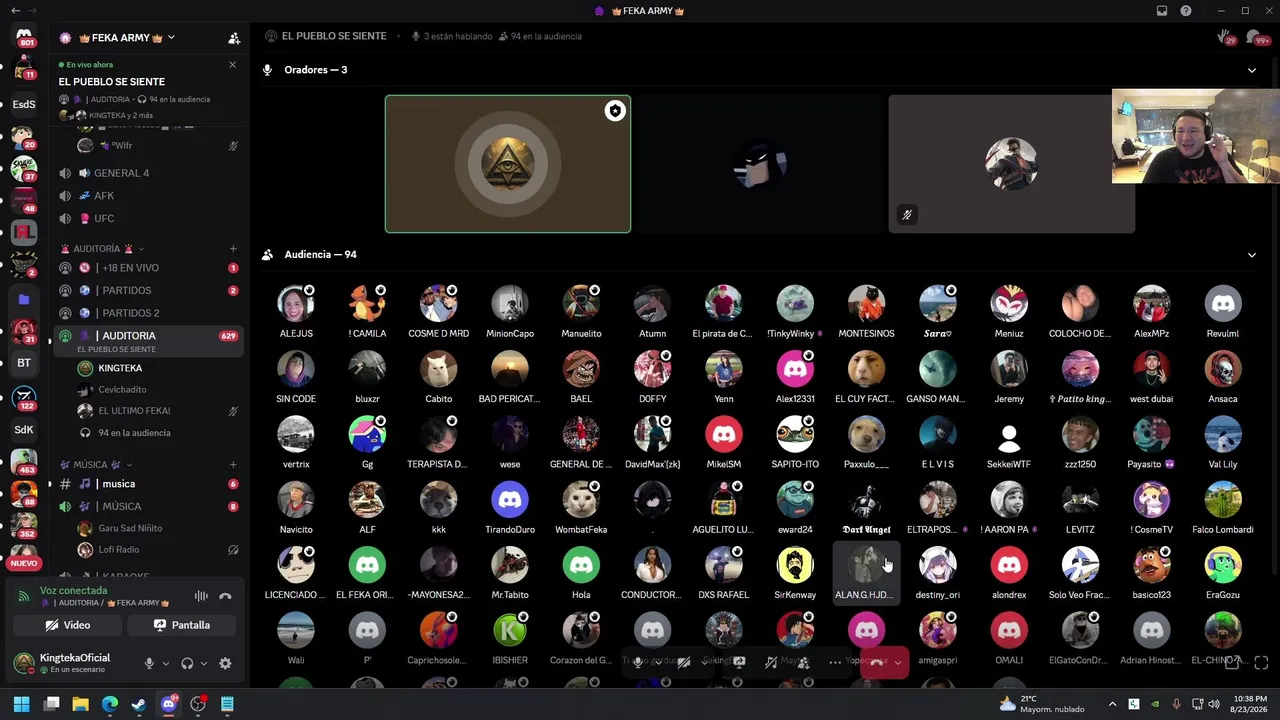Image resolution: width=1280 pixels, height=720 pixels.
Task: Open more options in stage control bar
Action: 835,661
